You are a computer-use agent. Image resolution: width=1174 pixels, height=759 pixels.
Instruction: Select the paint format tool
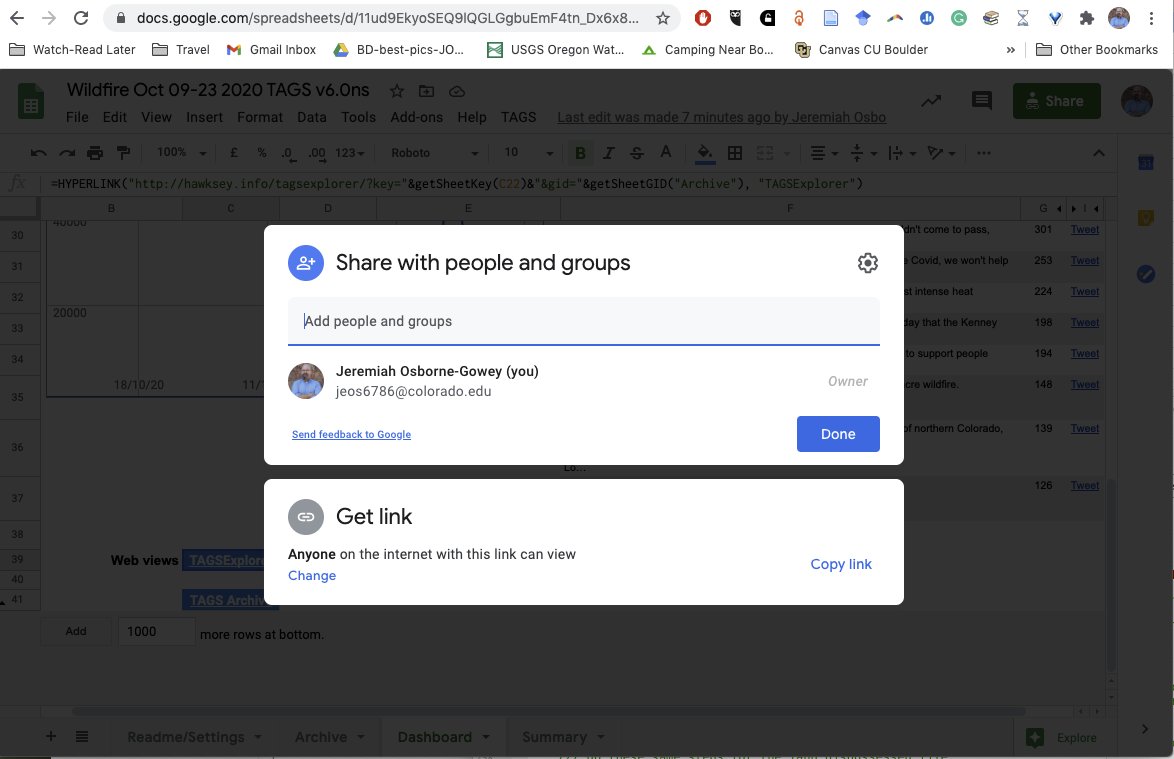tap(124, 153)
